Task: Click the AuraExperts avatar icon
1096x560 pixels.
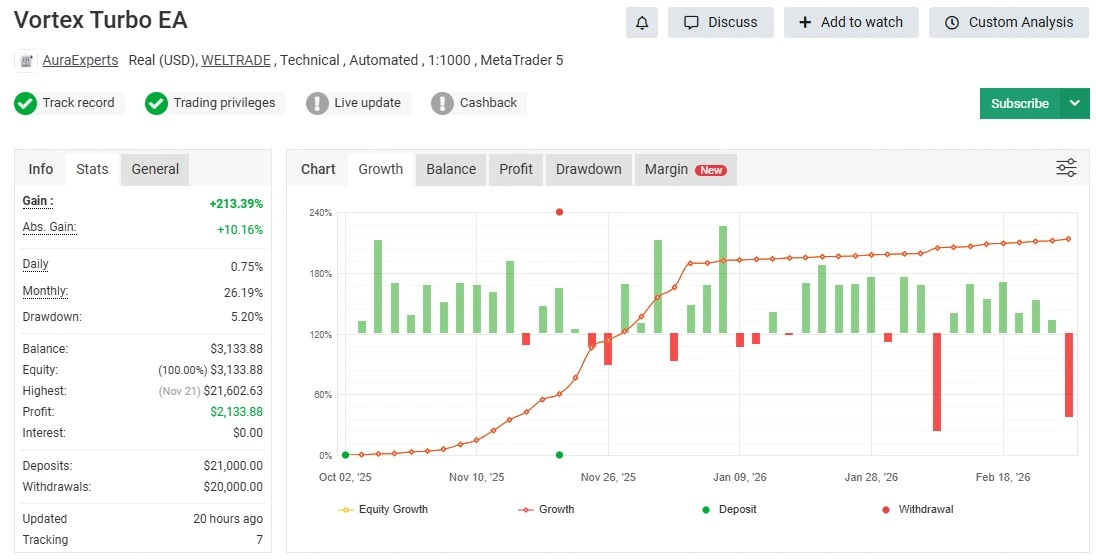Action: [x=26, y=61]
